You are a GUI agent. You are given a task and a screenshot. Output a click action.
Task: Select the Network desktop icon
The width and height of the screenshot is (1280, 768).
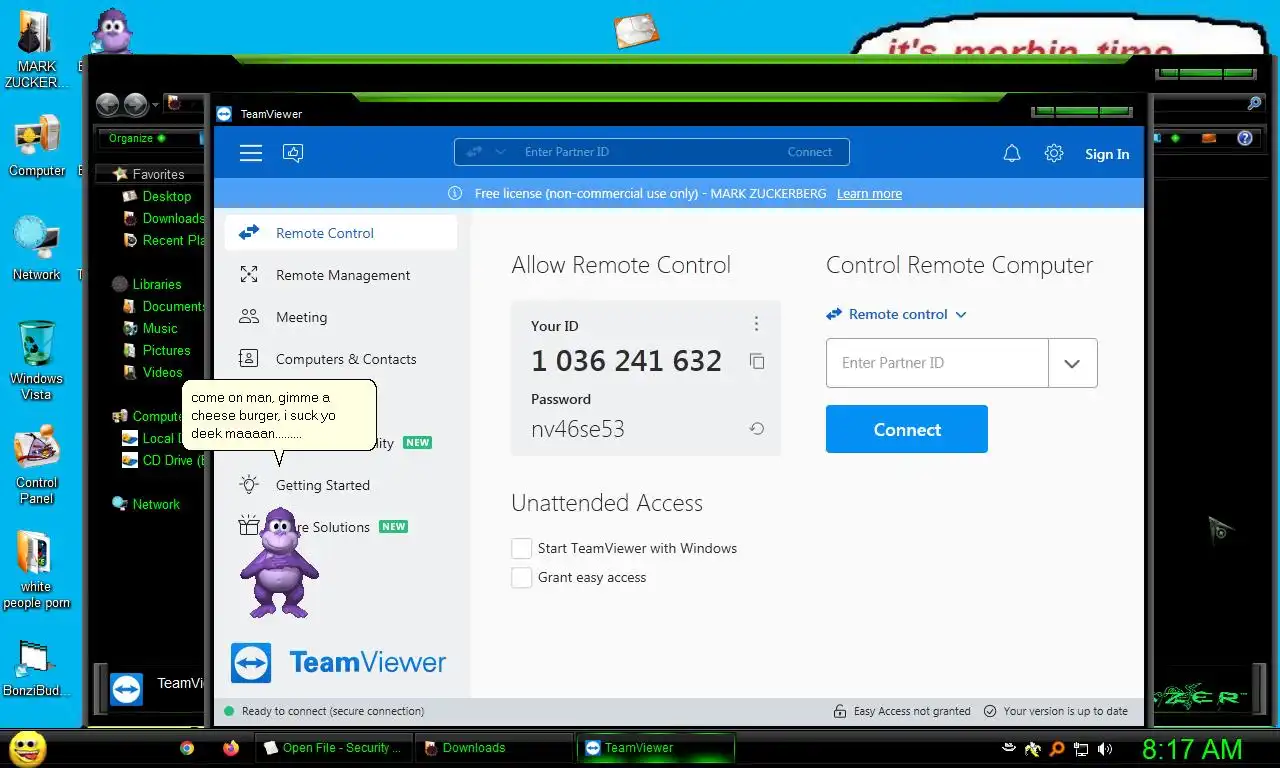click(36, 248)
